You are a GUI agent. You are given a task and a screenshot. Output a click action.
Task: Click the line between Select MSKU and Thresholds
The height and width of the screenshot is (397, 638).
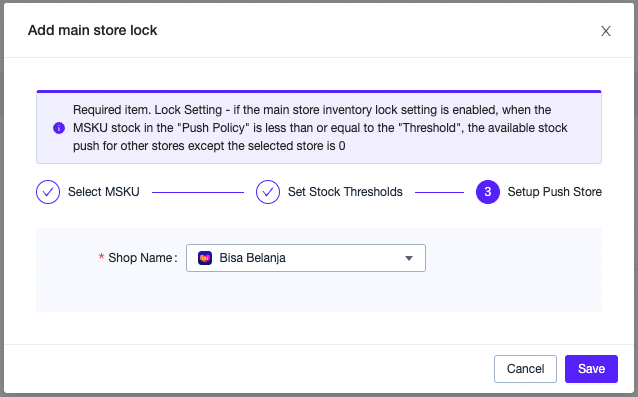[x=198, y=192]
